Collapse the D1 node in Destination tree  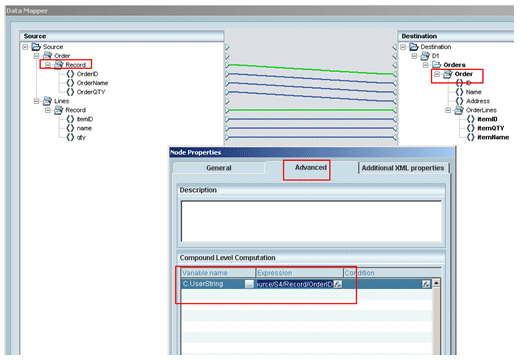click(x=414, y=56)
